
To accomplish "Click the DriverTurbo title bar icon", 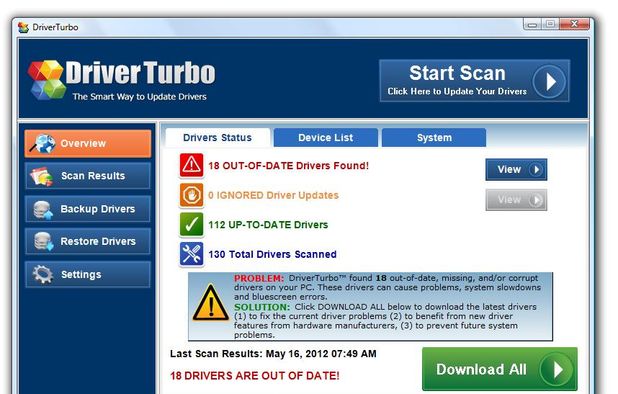I will pos(24,27).
